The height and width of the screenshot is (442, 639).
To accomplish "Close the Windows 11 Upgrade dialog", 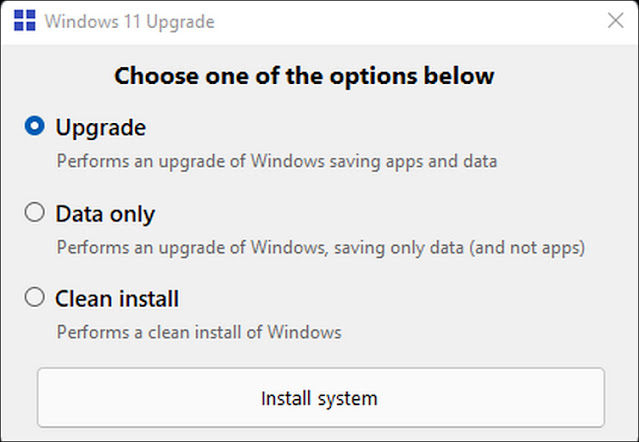I will [x=615, y=20].
